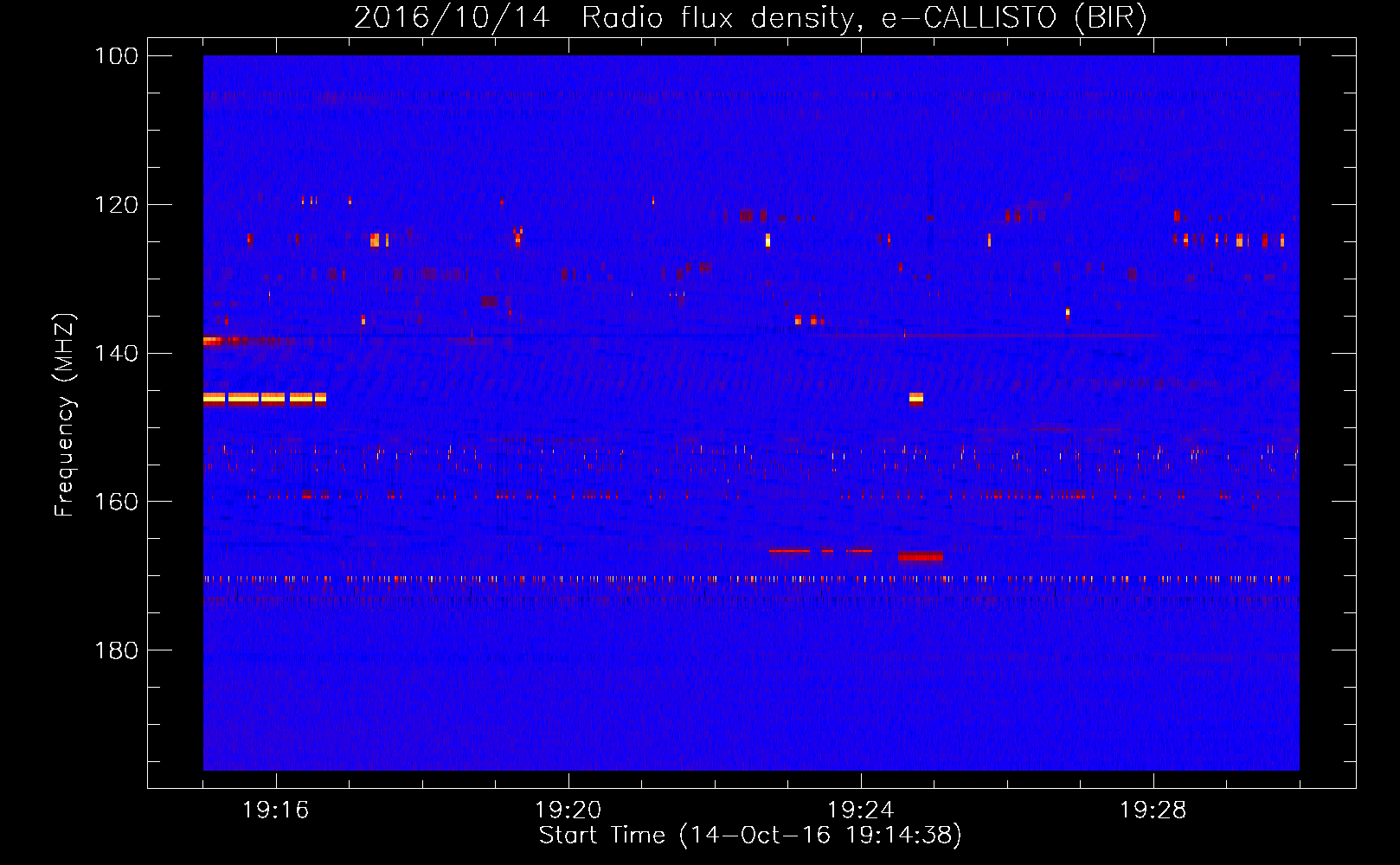
Task: Click the 120 frequency tick label
Action: 117,205
